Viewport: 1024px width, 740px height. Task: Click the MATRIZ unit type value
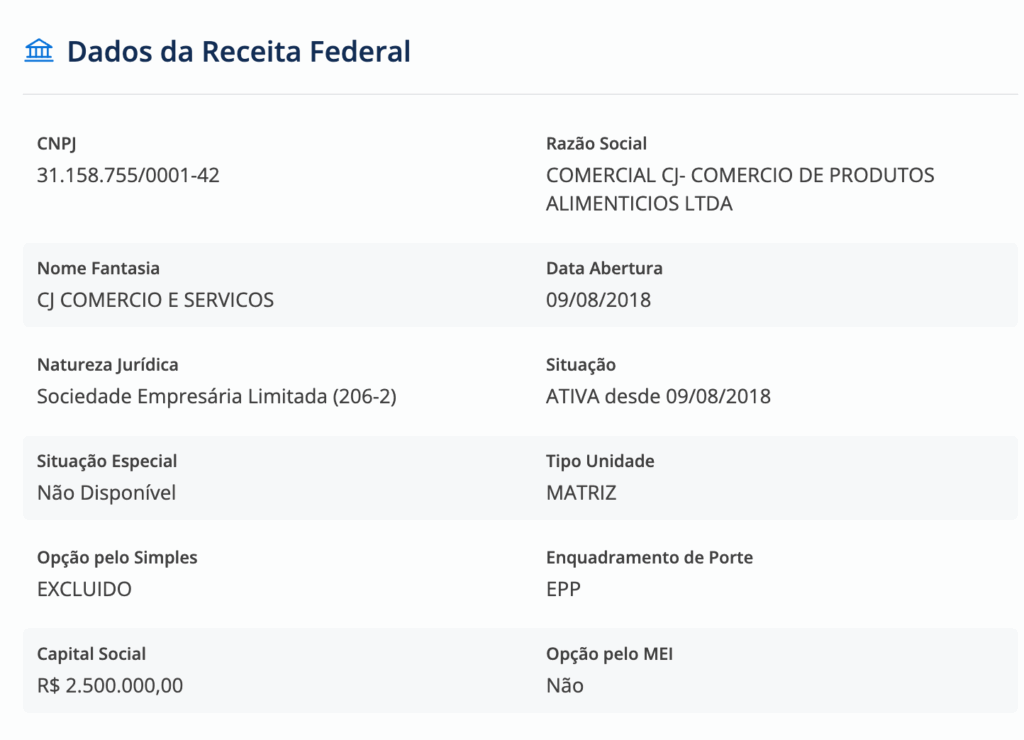(581, 493)
